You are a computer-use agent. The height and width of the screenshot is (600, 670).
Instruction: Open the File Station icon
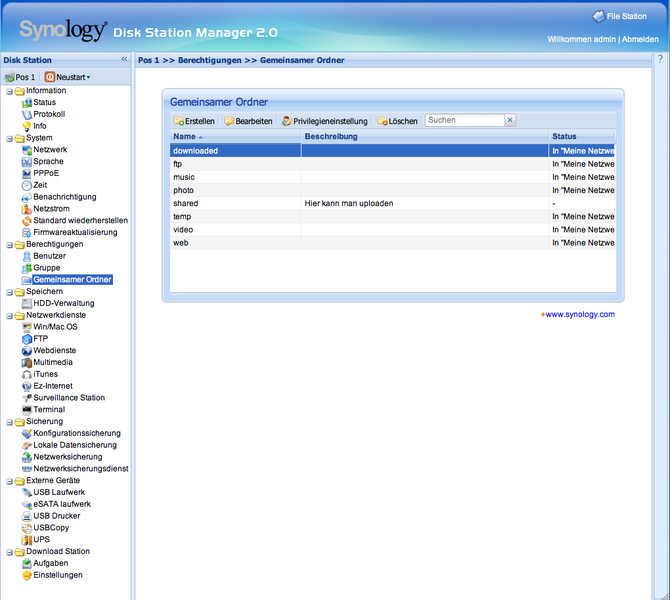coord(598,16)
